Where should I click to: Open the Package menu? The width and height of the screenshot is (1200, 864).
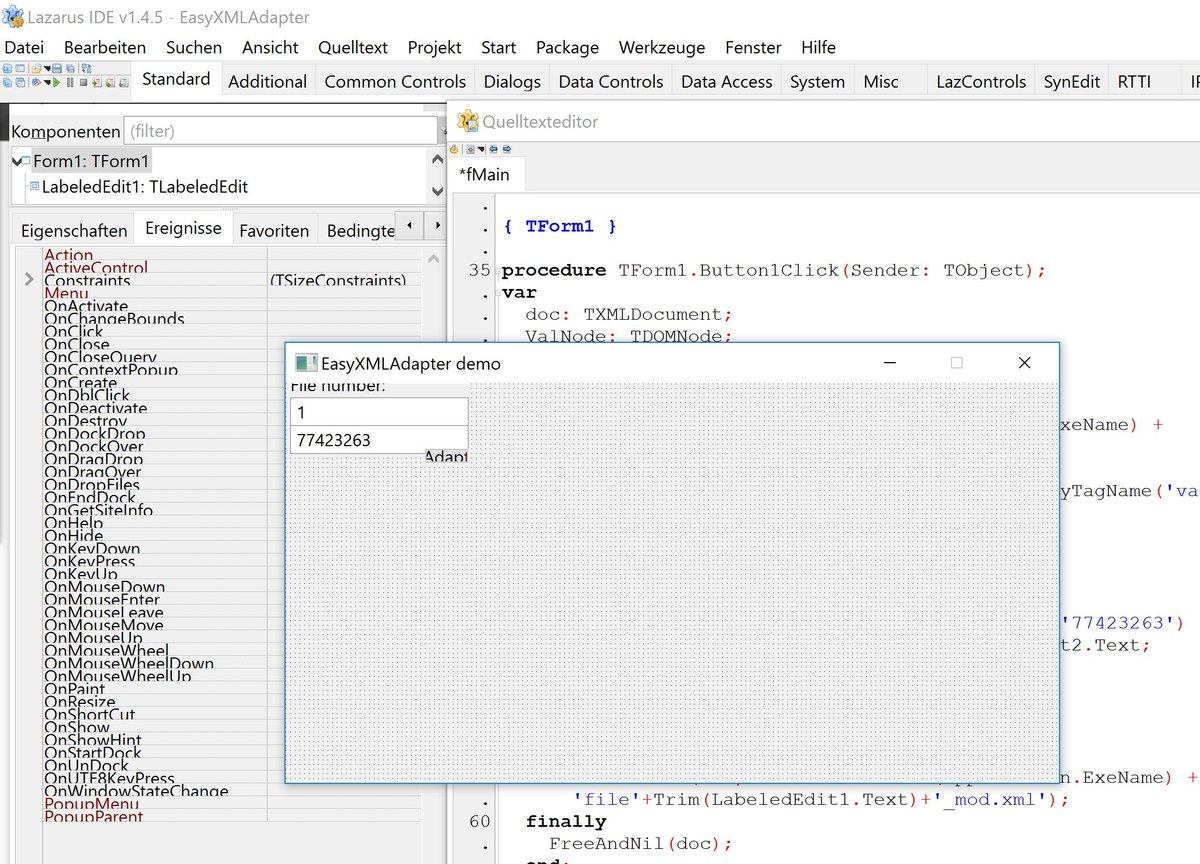point(567,47)
